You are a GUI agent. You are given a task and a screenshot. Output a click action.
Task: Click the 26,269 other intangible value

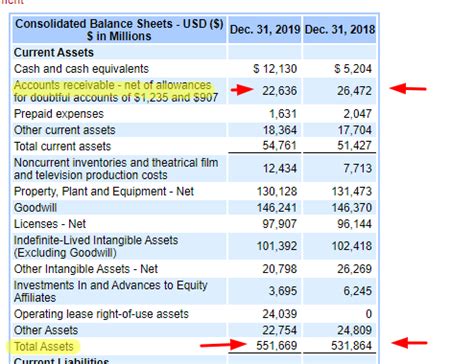click(354, 269)
